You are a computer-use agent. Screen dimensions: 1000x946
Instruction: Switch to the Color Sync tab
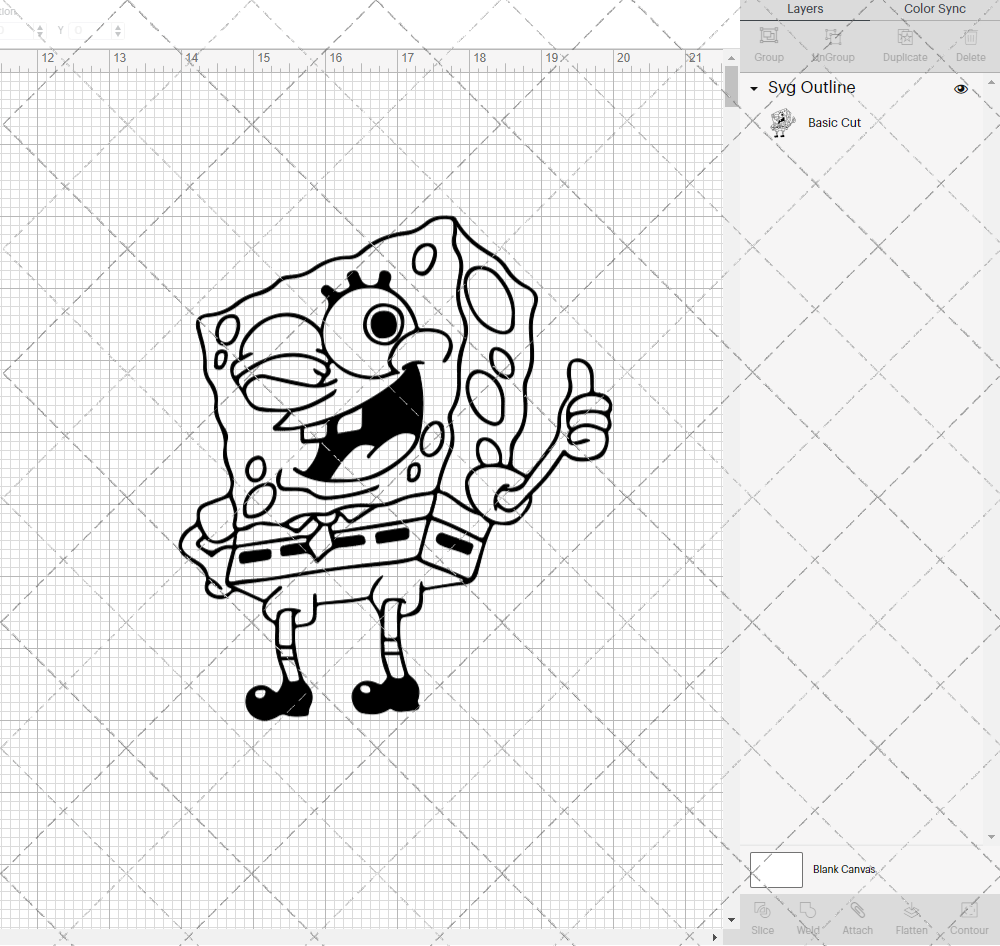pyautogui.click(x=934, y=9)
